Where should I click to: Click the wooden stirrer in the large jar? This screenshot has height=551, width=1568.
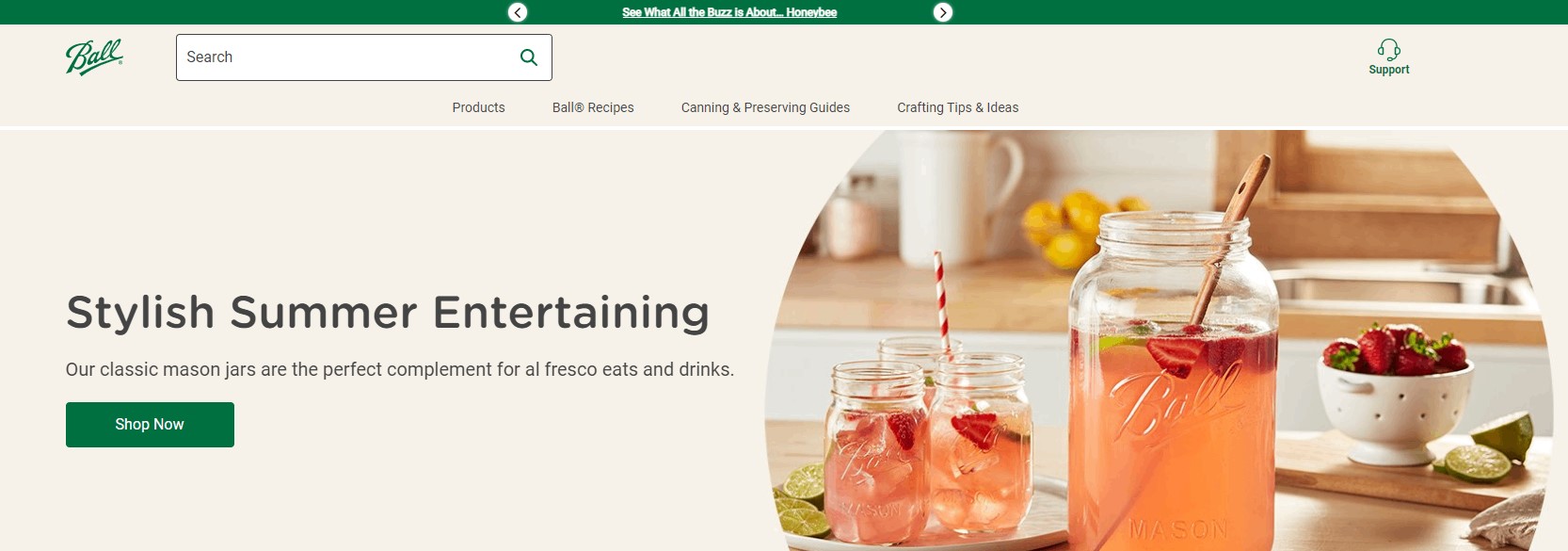point(1233,235)
